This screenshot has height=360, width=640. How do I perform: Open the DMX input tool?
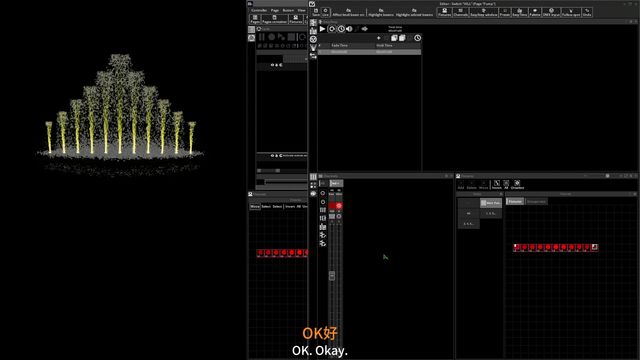tap(551, 12)
